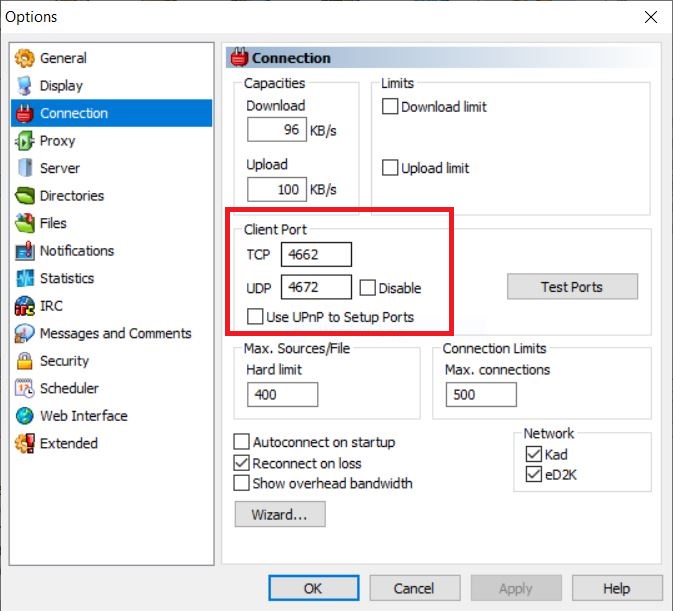Disable the Kad network checkbox
Image resolution: width=673 pixels, height=611 pixels.
click(x=533, y=454)
